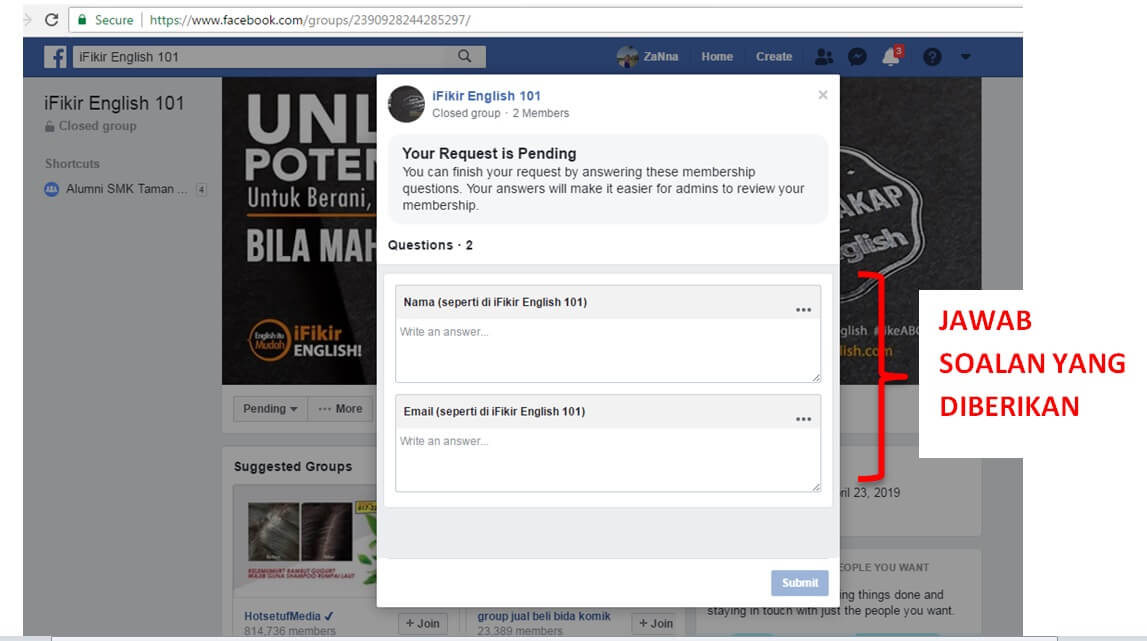Open the Pending dropdown button

270,409
